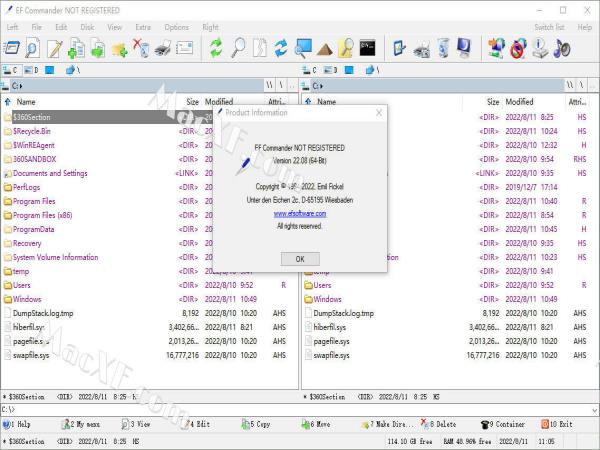Open the Help menu

(x=585, y=27)
